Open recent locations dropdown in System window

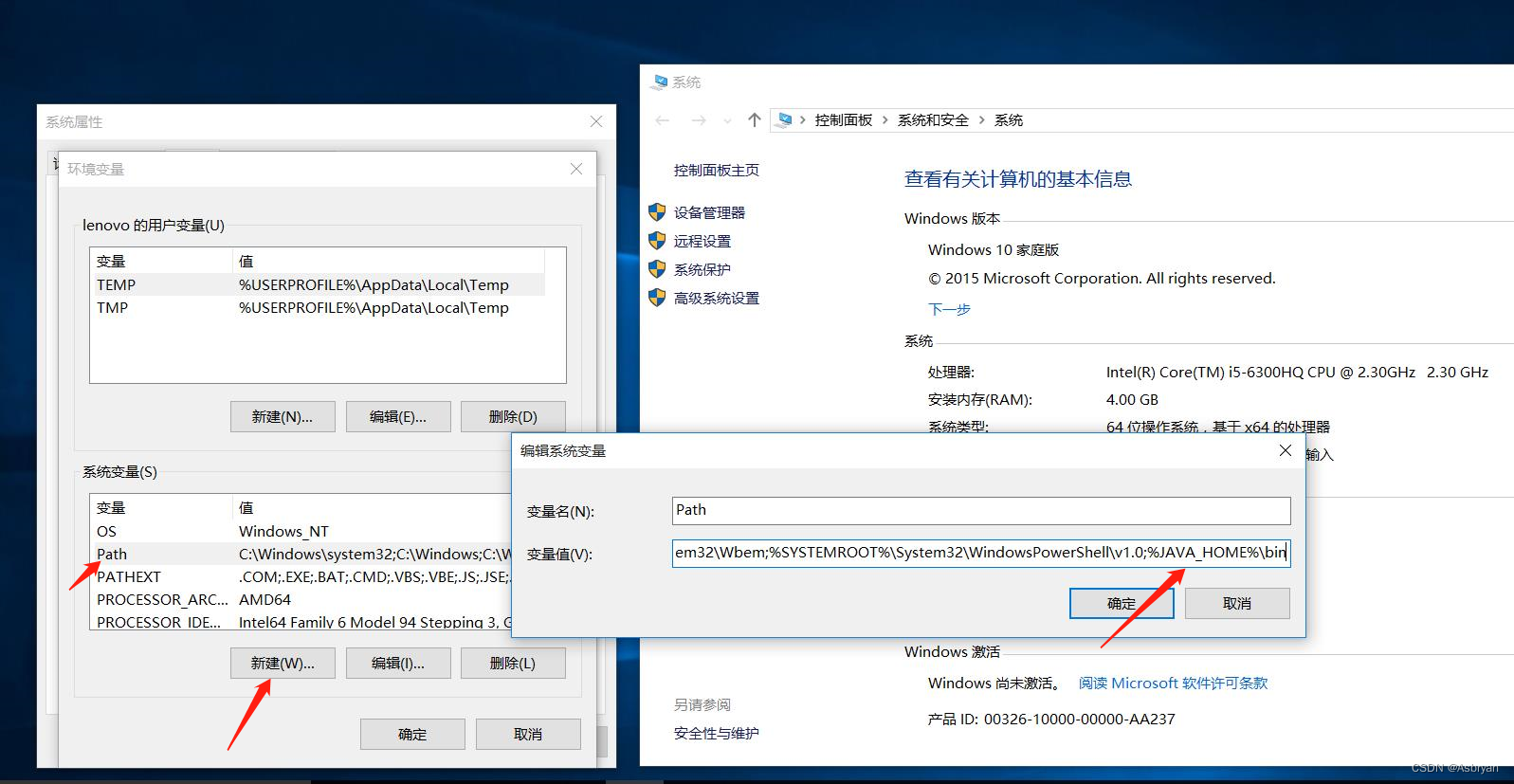[727, 121]
